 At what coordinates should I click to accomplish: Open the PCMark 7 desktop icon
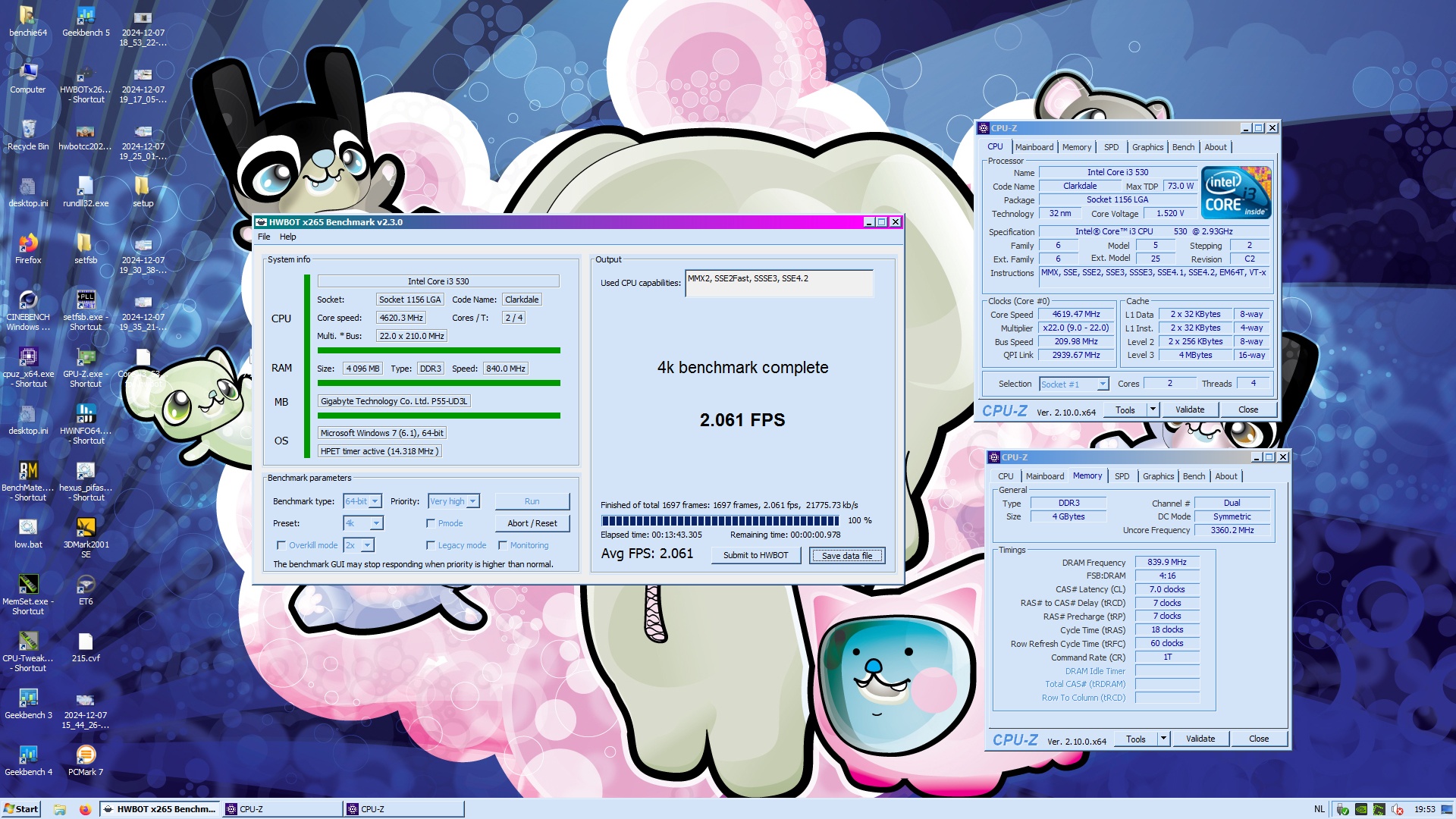point(86,761)
